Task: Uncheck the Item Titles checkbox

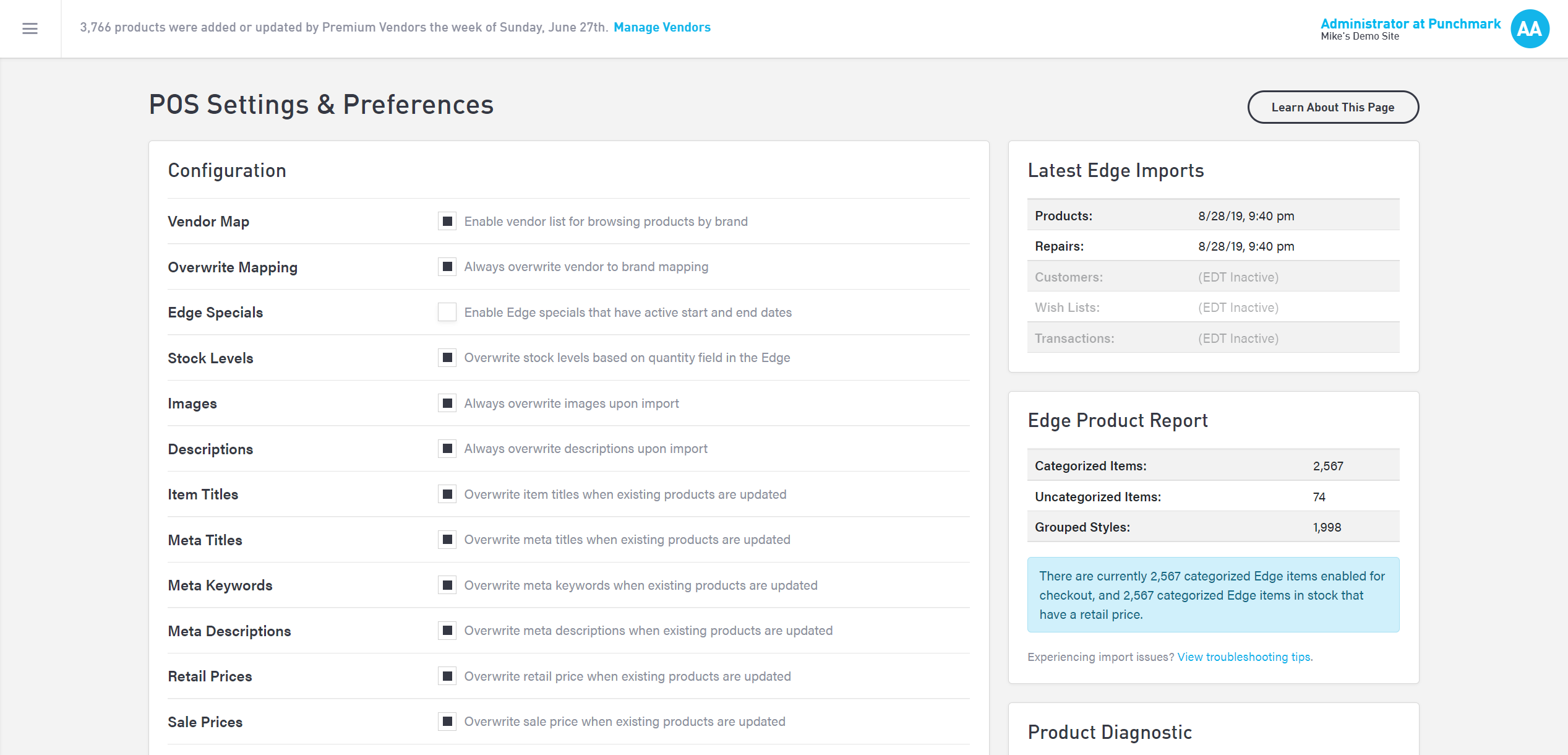Action: pos(447,494)
